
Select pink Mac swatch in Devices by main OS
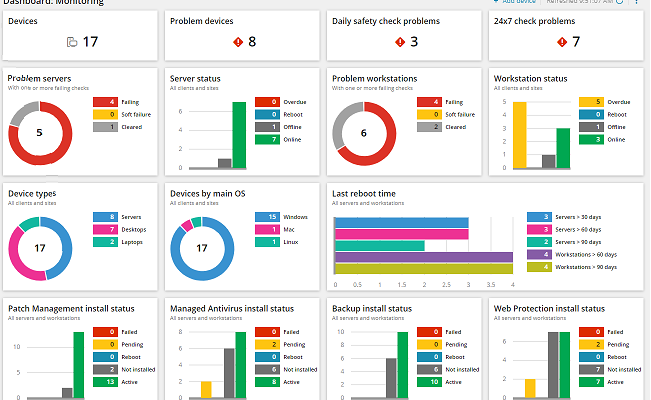coord(267,229)
